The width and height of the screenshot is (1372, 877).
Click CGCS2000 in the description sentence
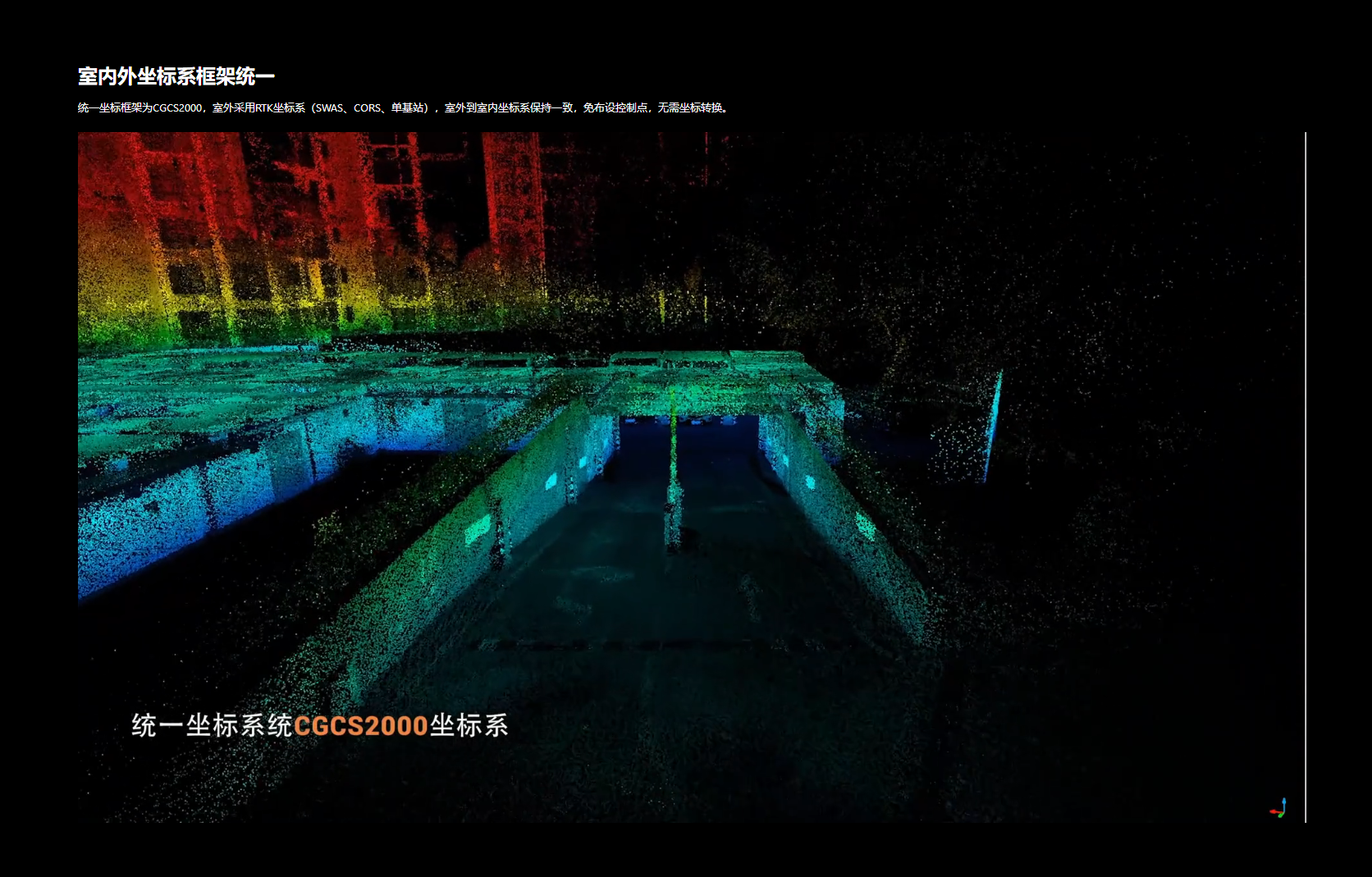click(x=176, y=108)
